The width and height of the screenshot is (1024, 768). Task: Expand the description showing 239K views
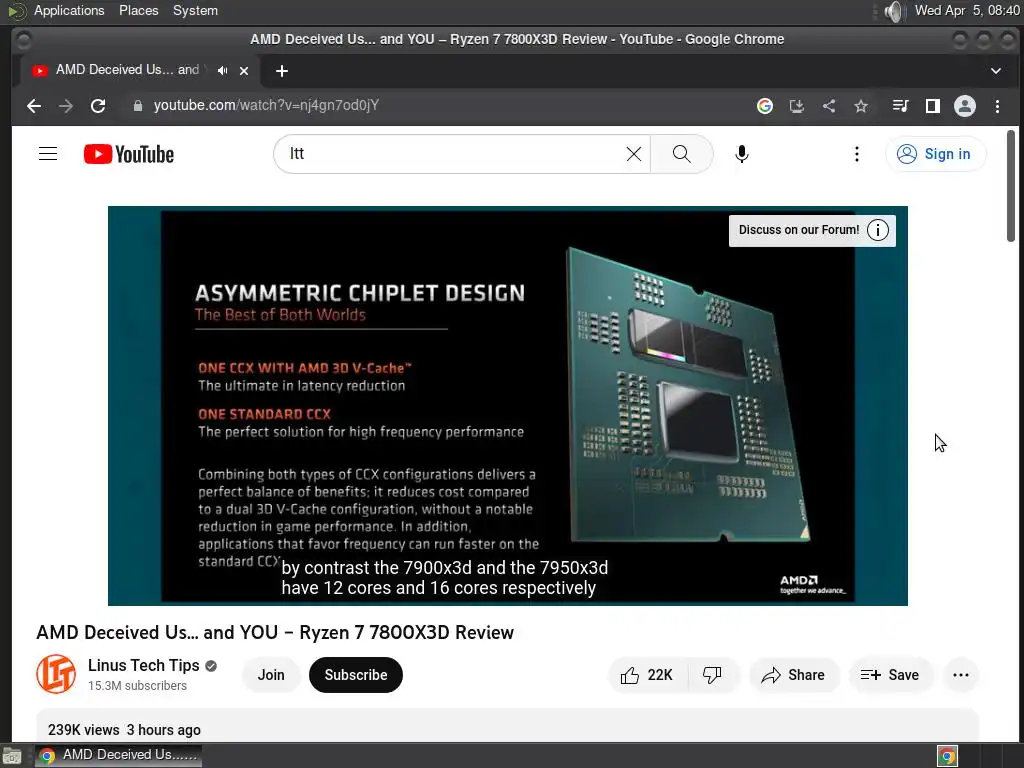(x=507, y=725)
